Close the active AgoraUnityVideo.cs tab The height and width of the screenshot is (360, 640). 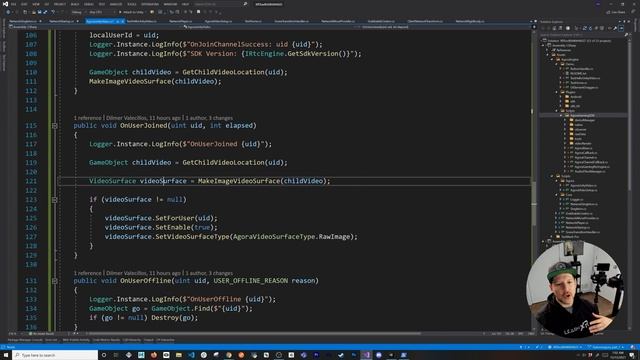[x=122, y=21]
